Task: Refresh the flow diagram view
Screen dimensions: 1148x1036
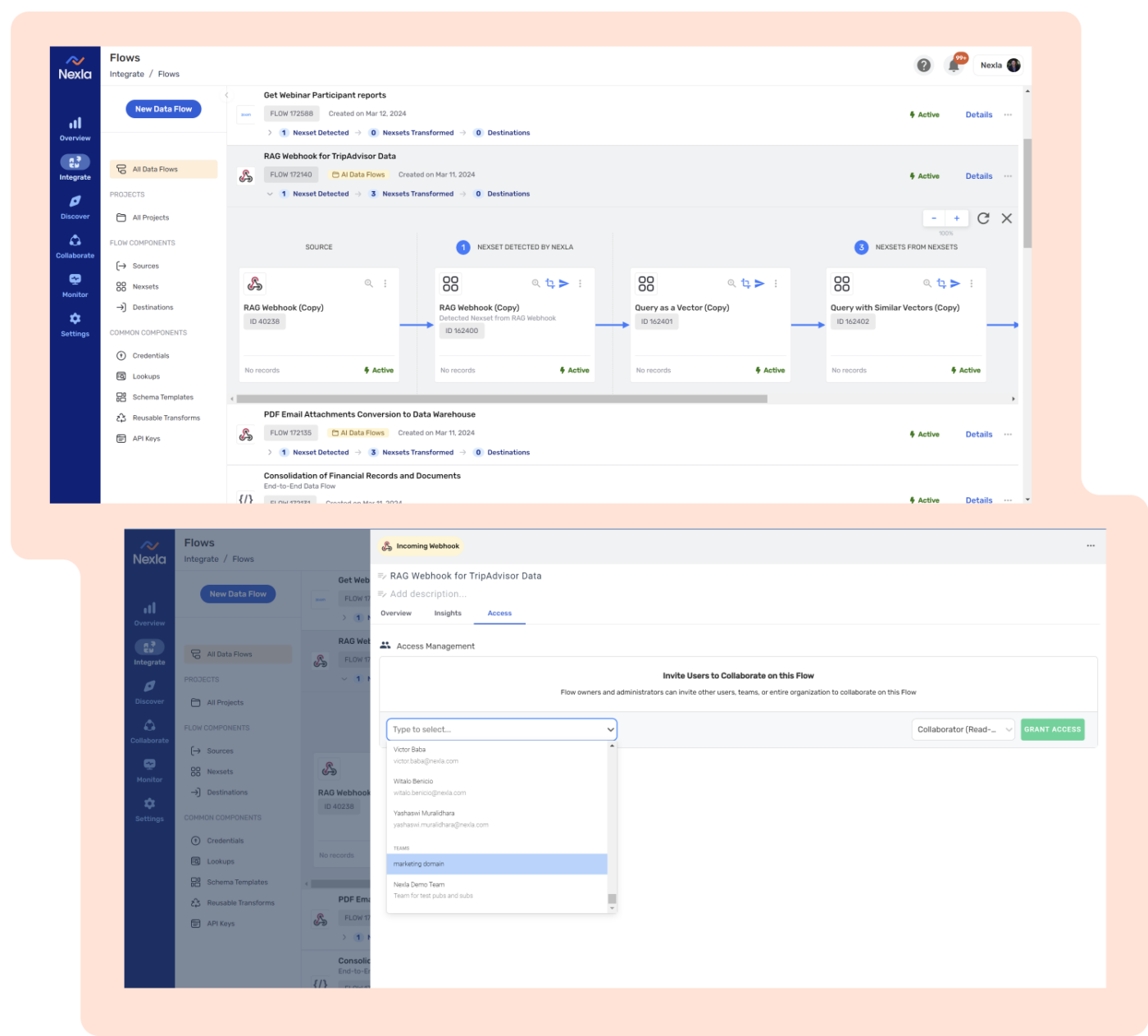Action: 983,218
